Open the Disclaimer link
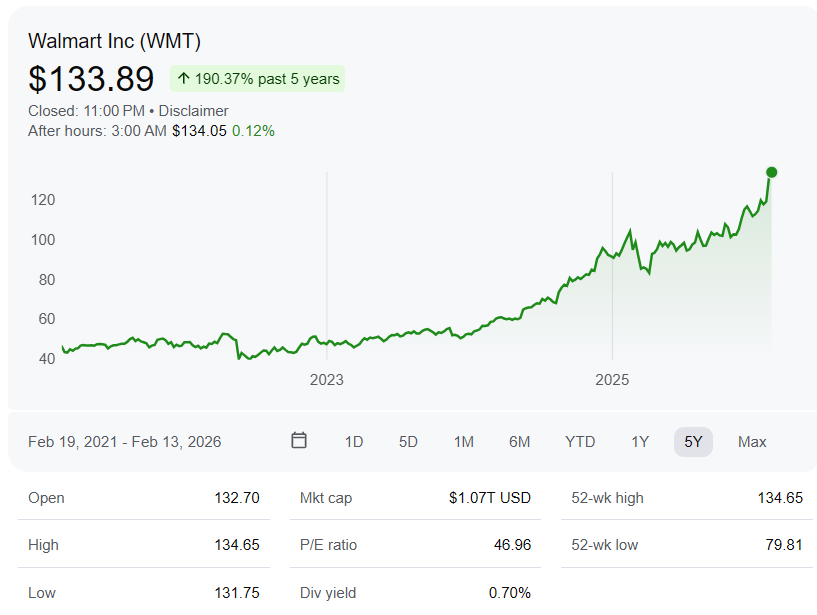 (193, 111)
